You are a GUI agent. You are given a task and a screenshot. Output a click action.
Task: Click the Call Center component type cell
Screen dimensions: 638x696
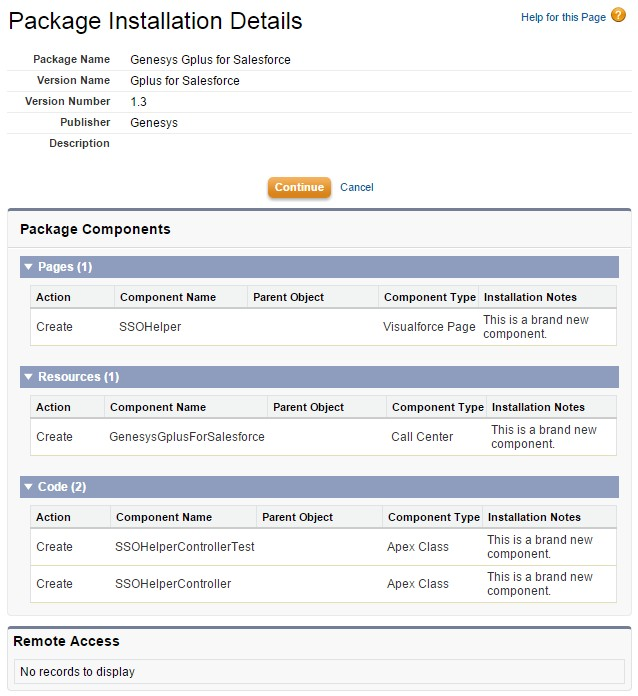click(422, 437)
